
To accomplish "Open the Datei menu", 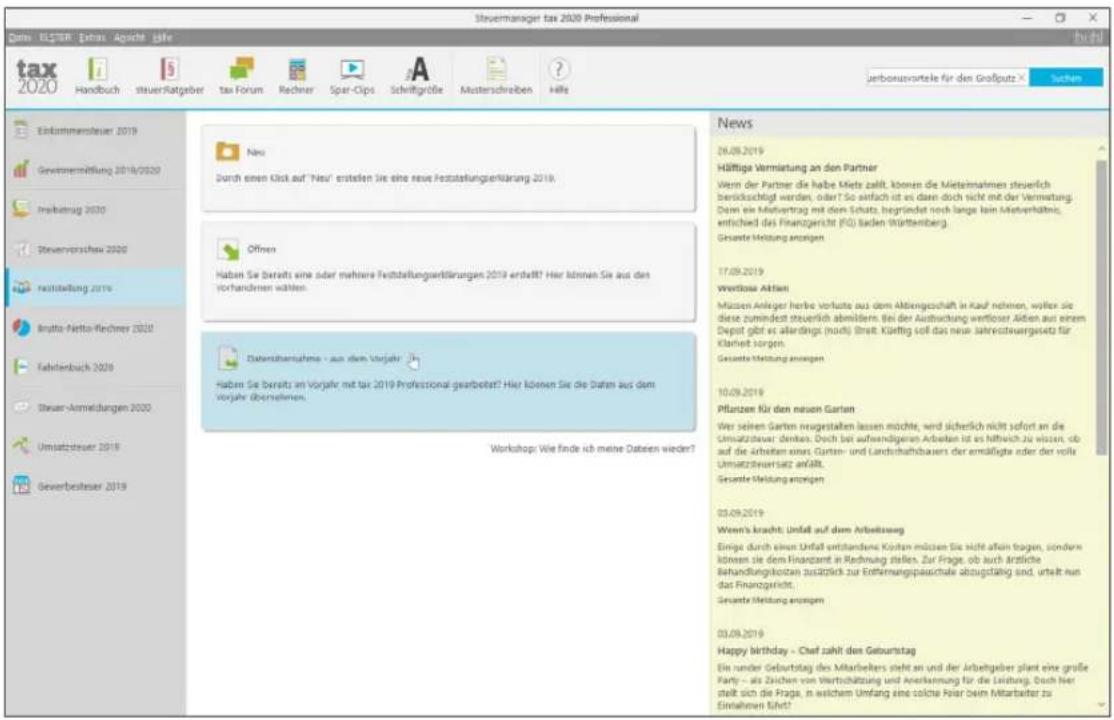I will coord(19,38).
